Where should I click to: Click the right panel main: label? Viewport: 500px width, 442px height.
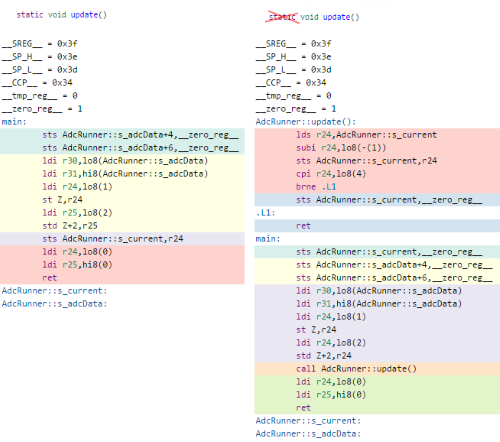coord(268,239)
